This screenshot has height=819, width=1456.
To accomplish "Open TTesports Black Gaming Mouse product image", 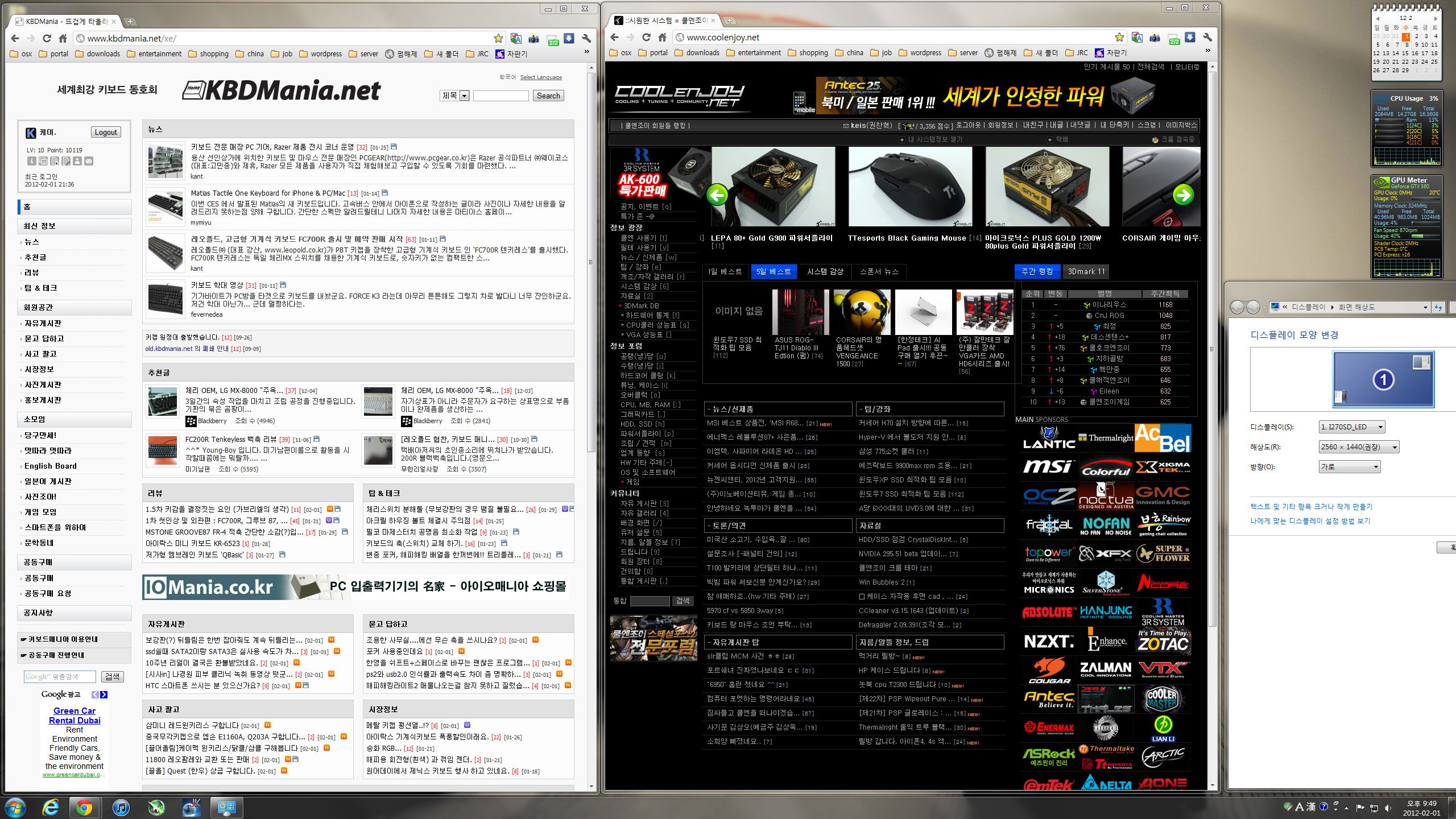I will [x=910, y=187].
